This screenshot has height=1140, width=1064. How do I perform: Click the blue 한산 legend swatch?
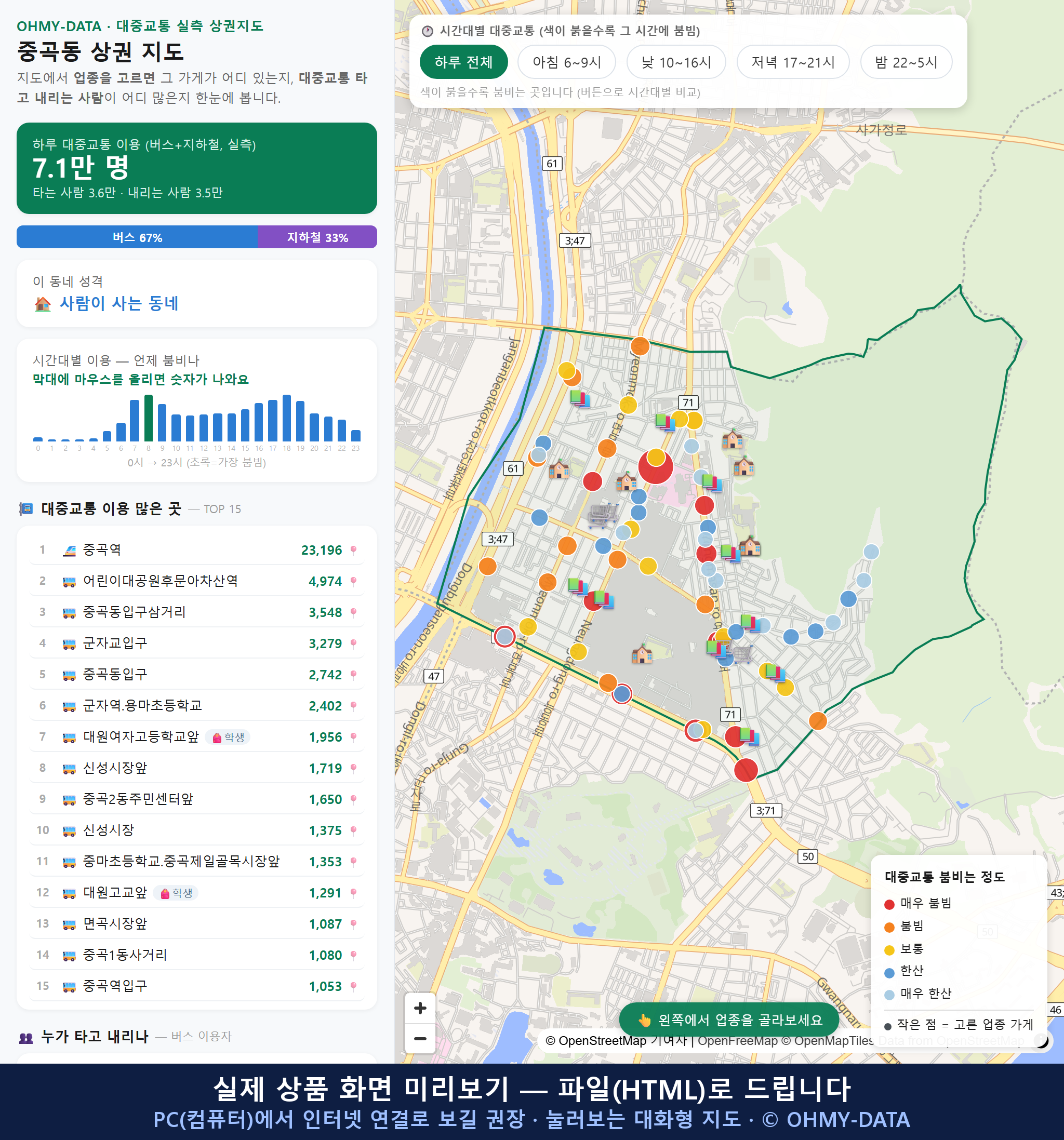(889, 973)
